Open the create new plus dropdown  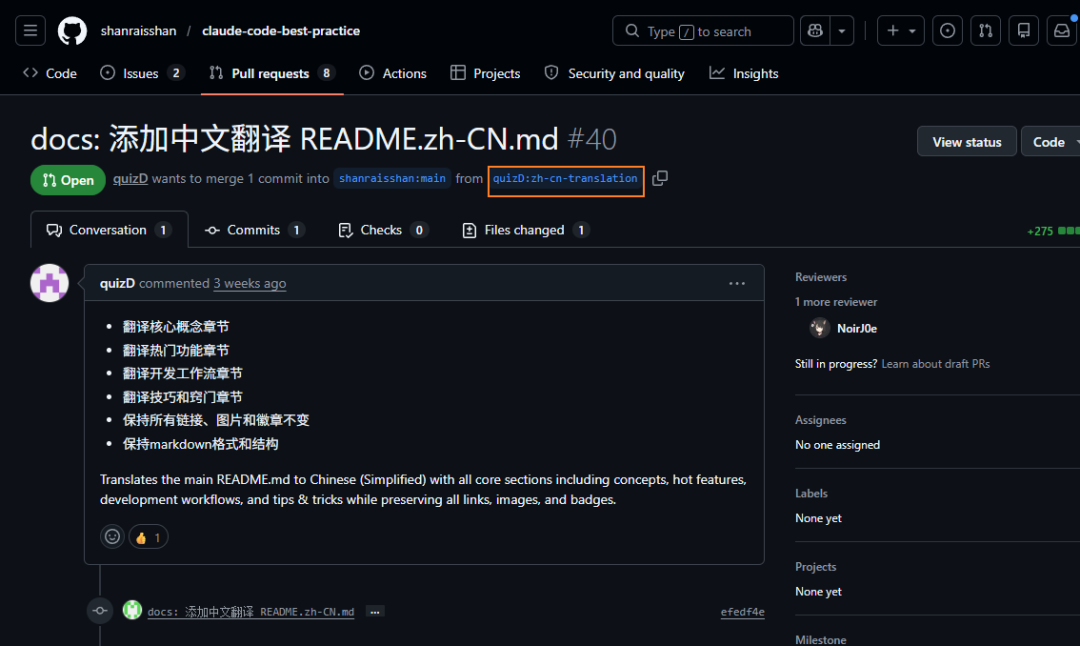tap(900, 31)
